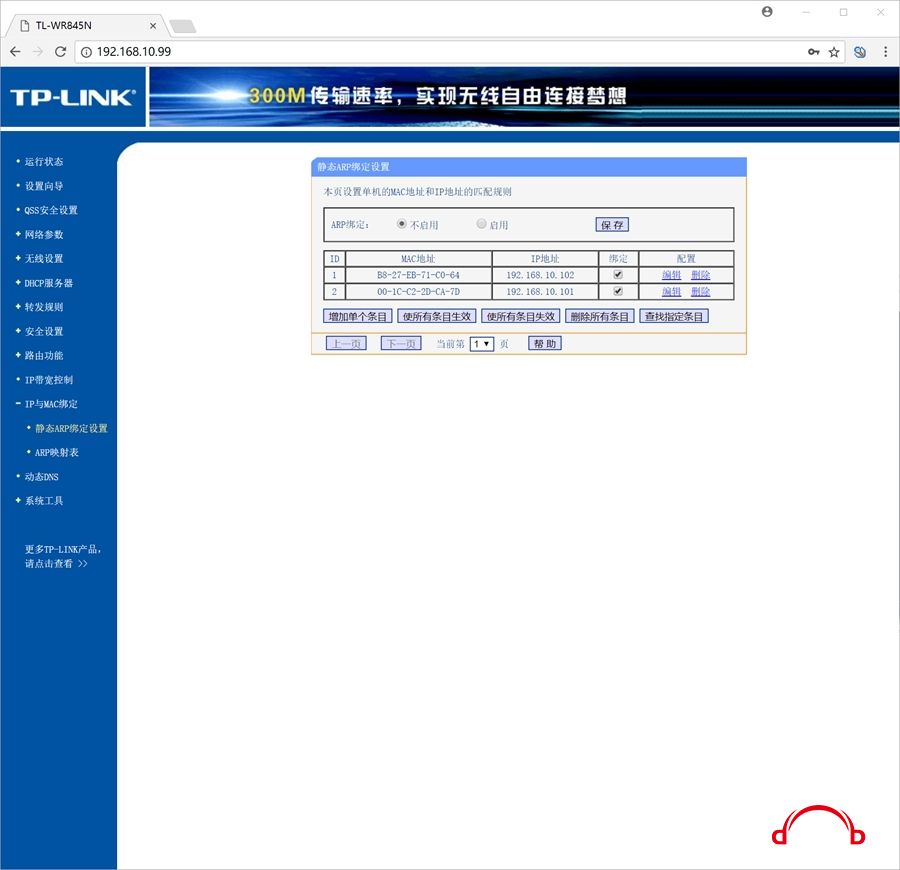Image resolution: width=900 pixels, height=870 pixels.
Task: Click the 下一页 button
Action: click(401, 344)
